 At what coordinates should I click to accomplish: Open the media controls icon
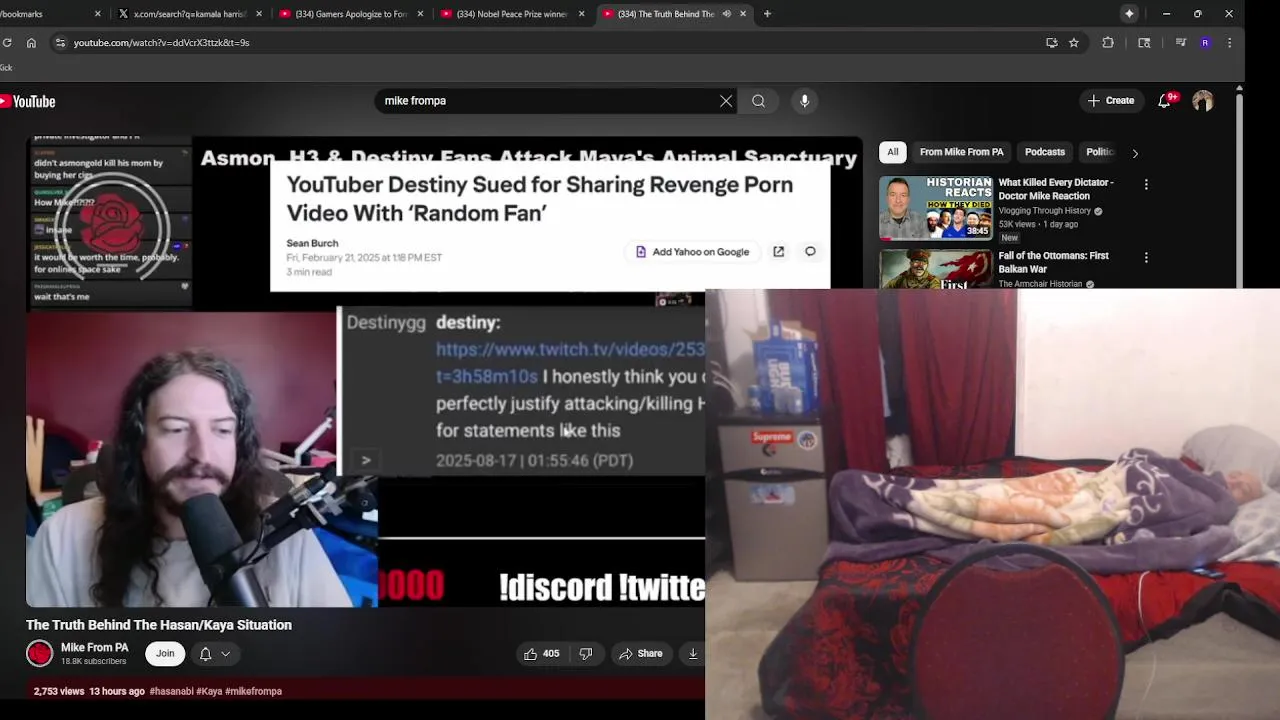point(1181,43)
